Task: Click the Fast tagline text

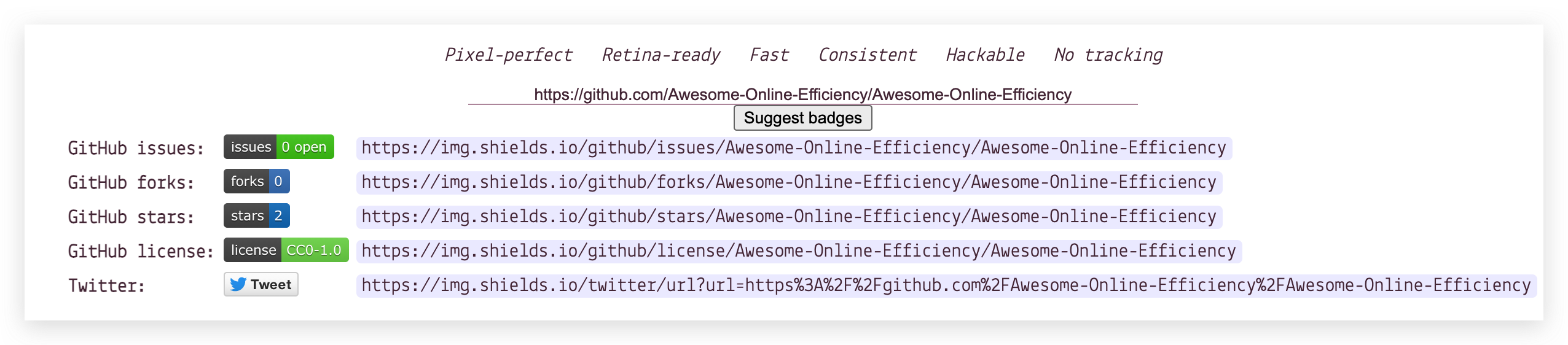Action: [769, 55]
